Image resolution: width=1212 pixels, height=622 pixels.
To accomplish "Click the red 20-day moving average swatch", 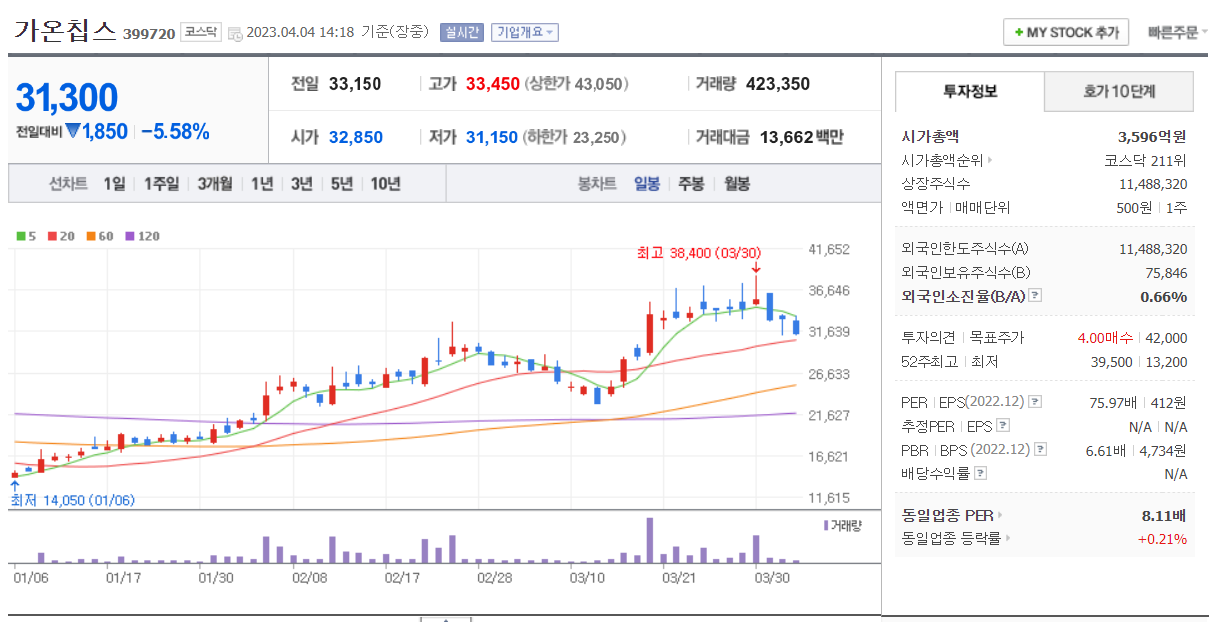I will (51, 237).
